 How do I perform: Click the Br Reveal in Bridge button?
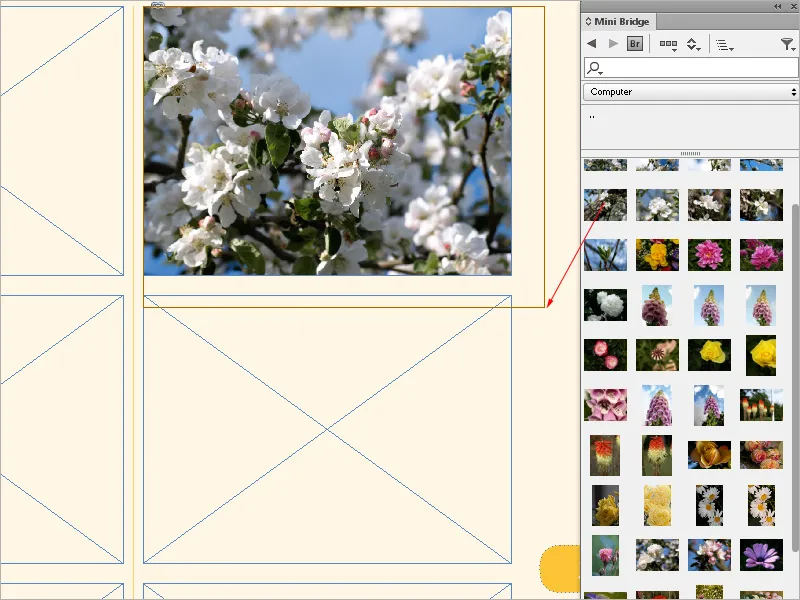[635, 44]
